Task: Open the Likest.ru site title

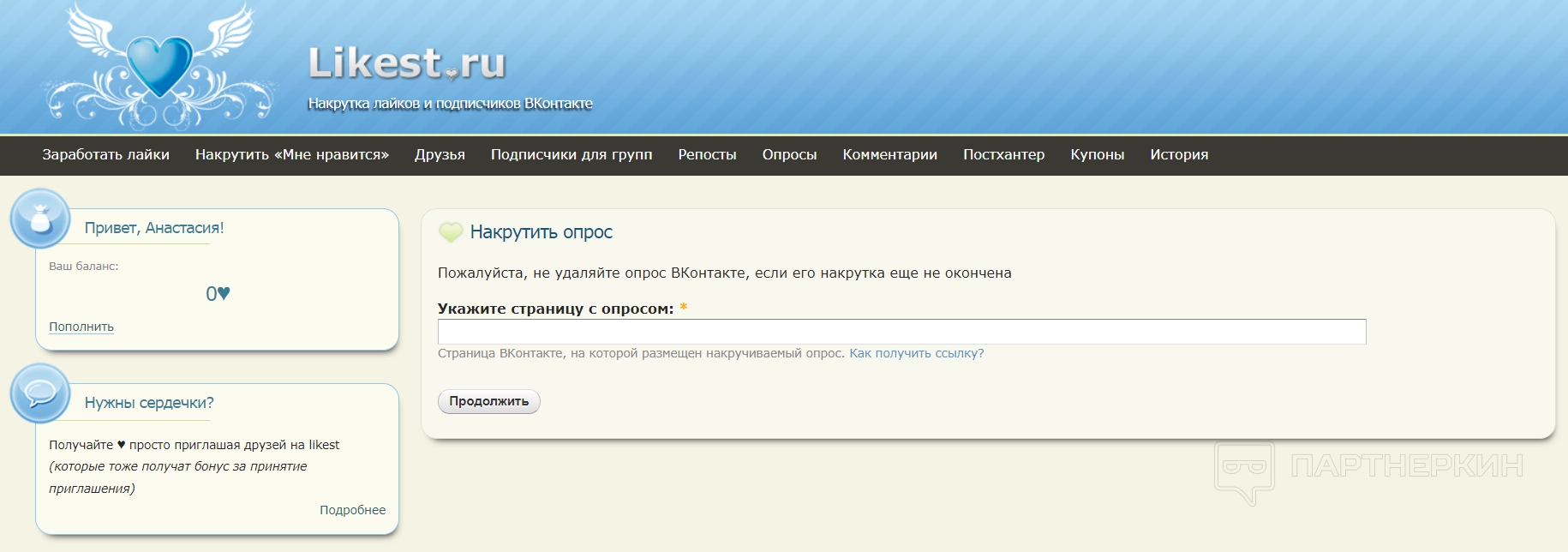Action: [407, 63]
